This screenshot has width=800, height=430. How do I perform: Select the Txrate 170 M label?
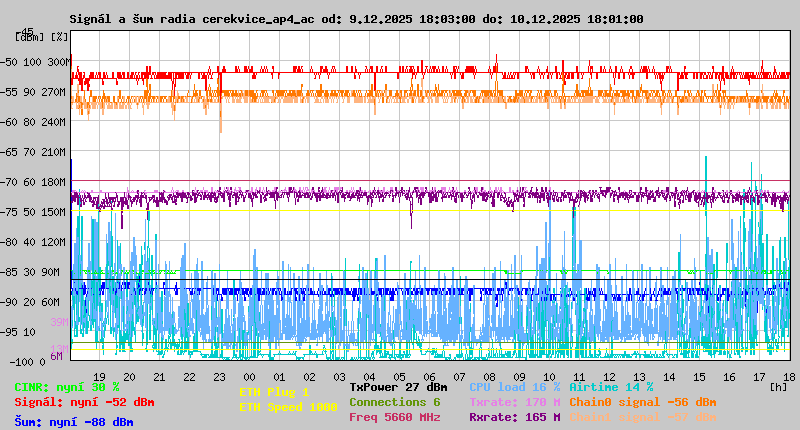pos(514,402)
